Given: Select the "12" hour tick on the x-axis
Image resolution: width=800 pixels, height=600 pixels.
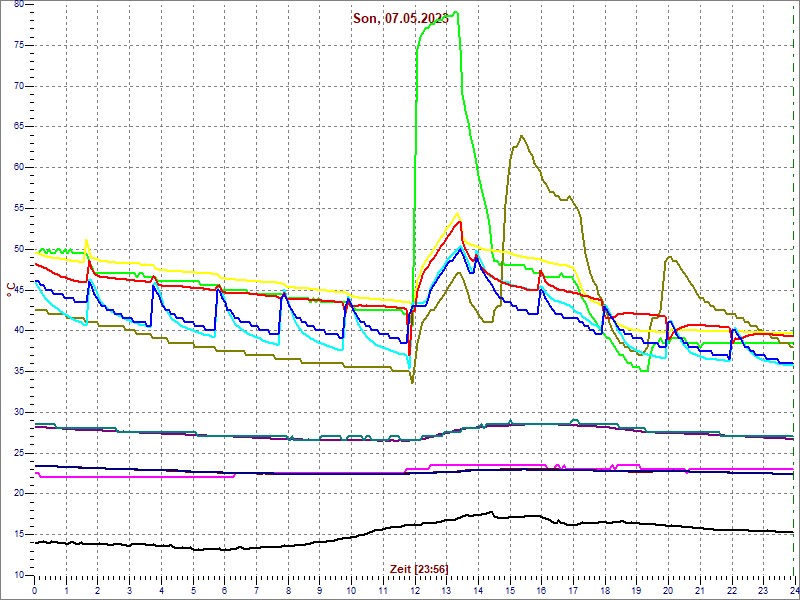Looking at the screenshot, I should [414, 590].
